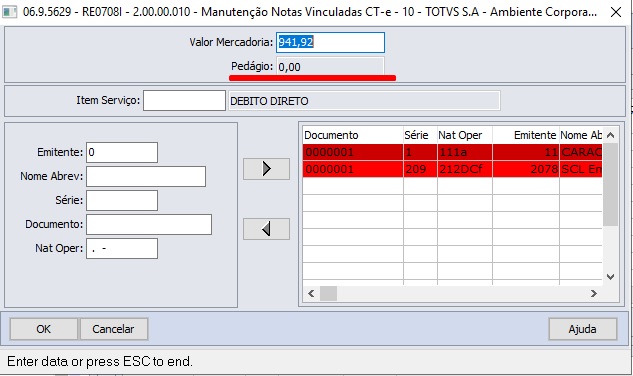Click the Emitente column header
The height and width of the screenshot is (376, 633).
click(526, 135)
